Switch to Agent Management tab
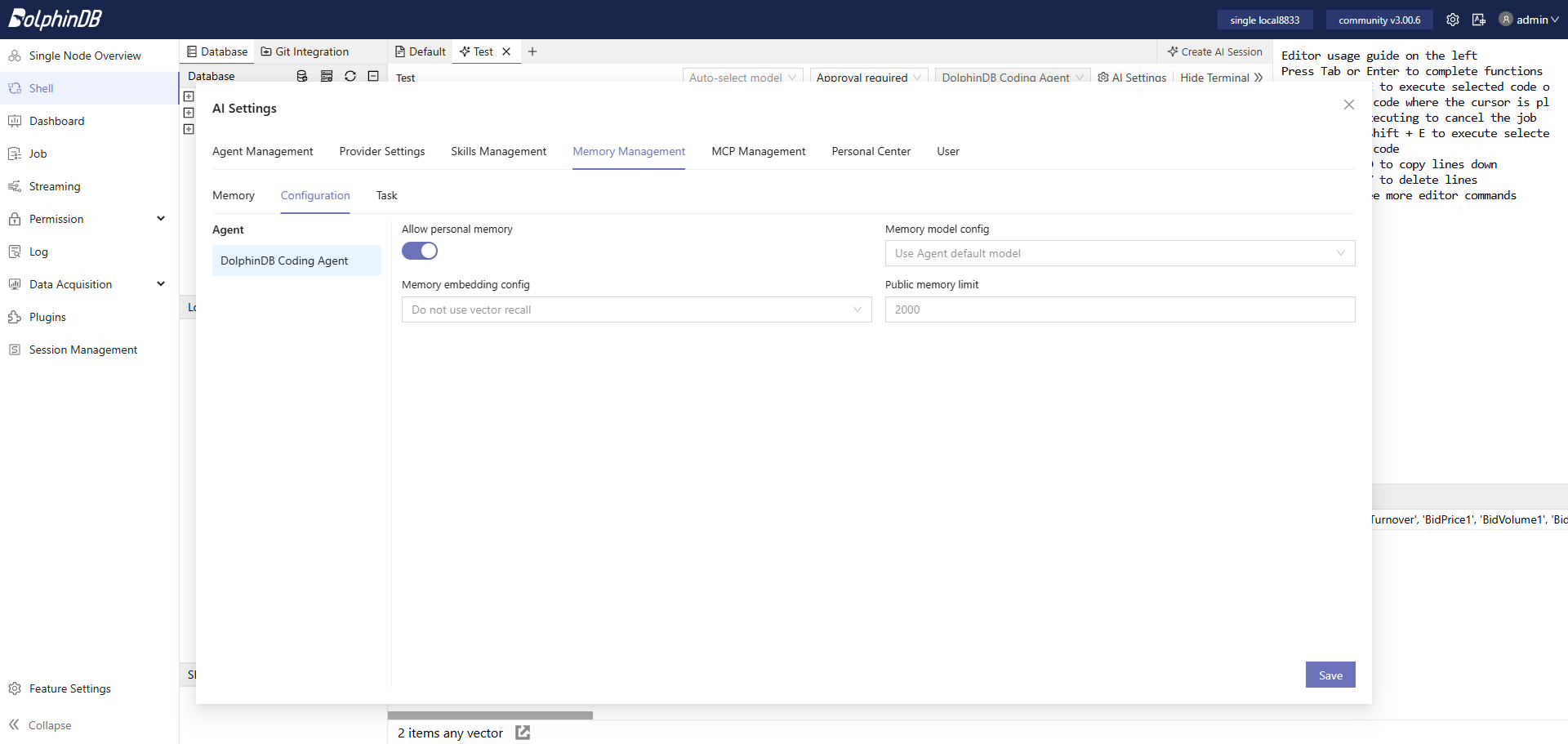Viewport: 1568px width, 744px height. tap(262, 151)
